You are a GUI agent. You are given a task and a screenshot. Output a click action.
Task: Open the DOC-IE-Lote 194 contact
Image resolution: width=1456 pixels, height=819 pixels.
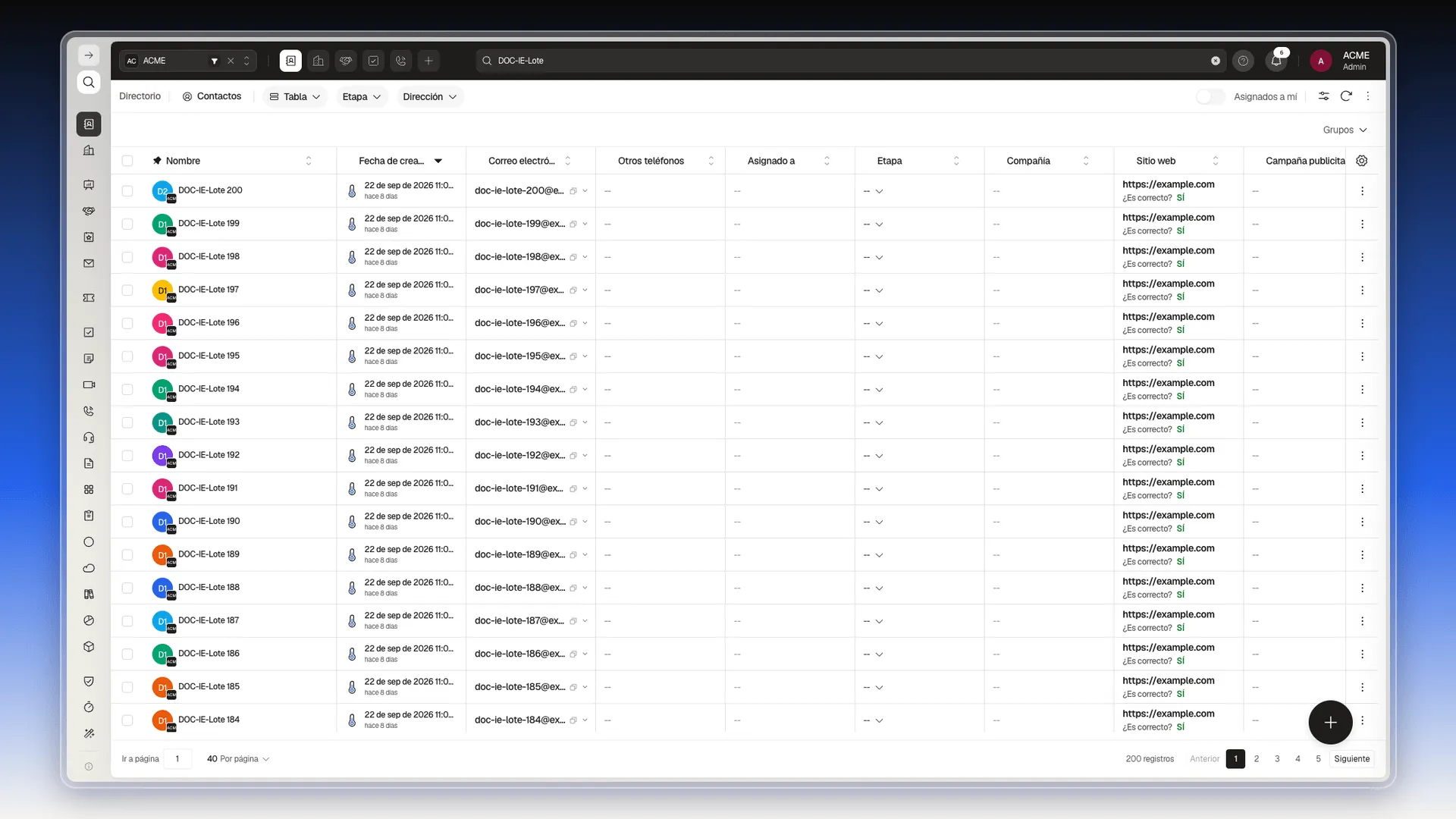click(209, 389)
